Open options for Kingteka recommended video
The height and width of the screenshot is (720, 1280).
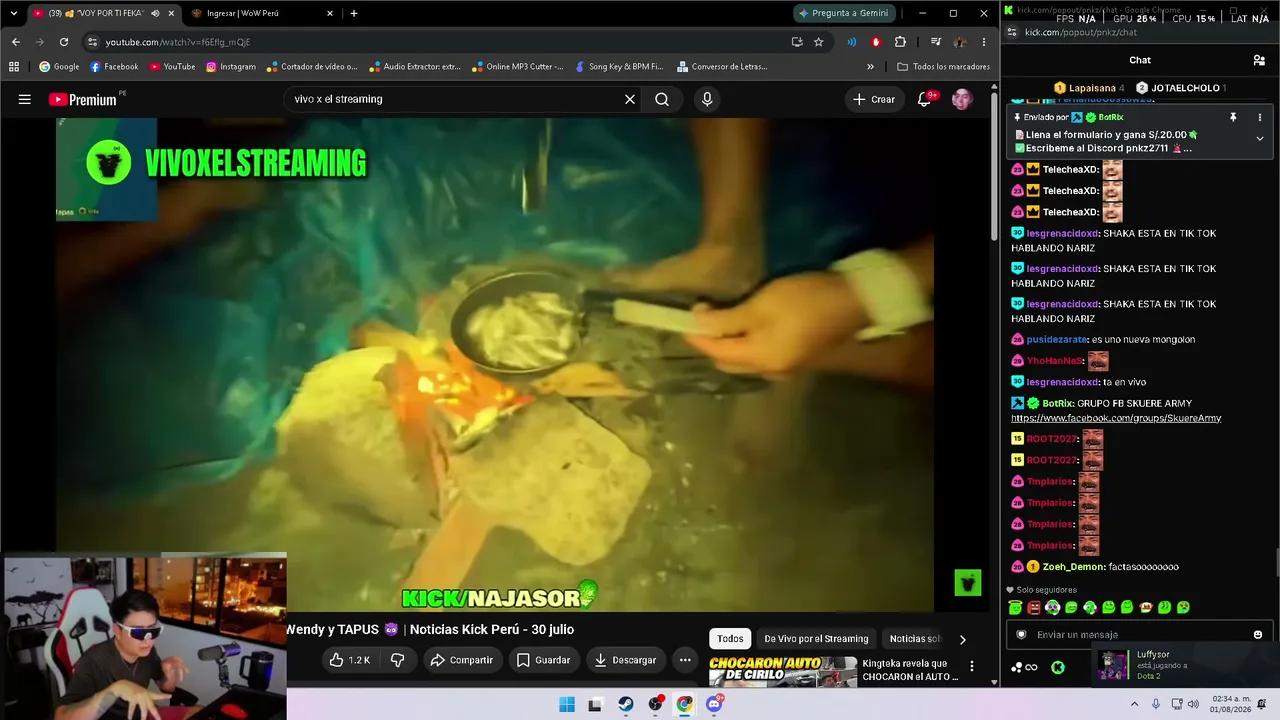[971, 666]
